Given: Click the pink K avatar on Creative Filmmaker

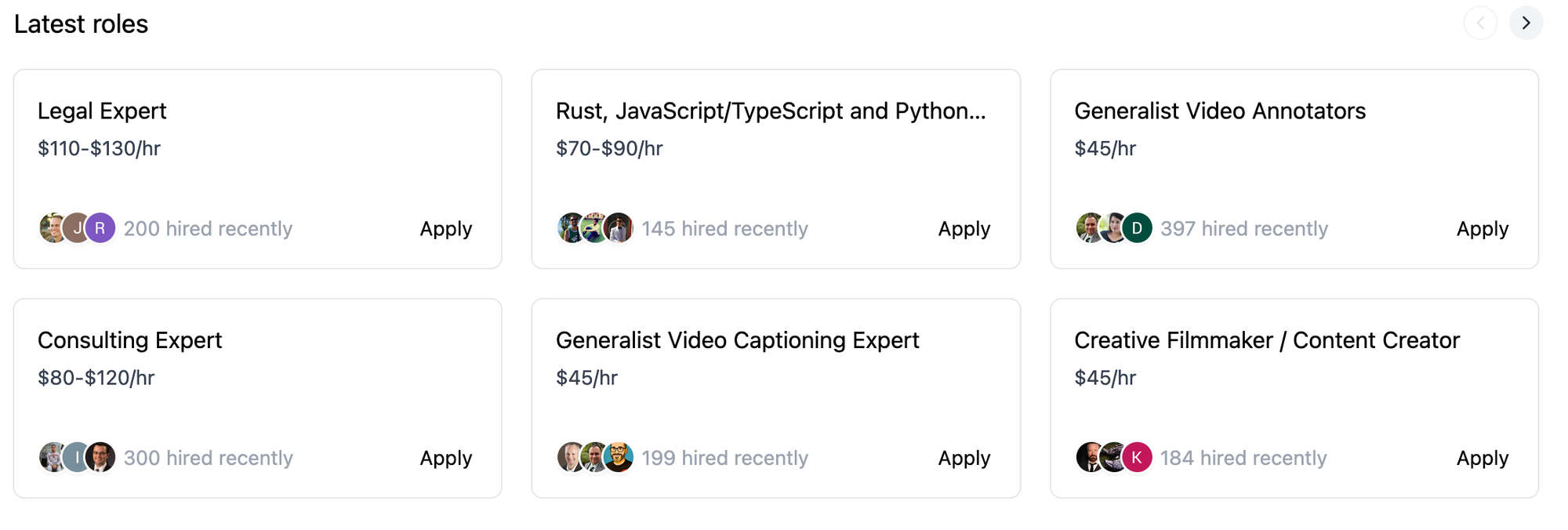Looking at the screenshot, I should tap(1137, 457).
